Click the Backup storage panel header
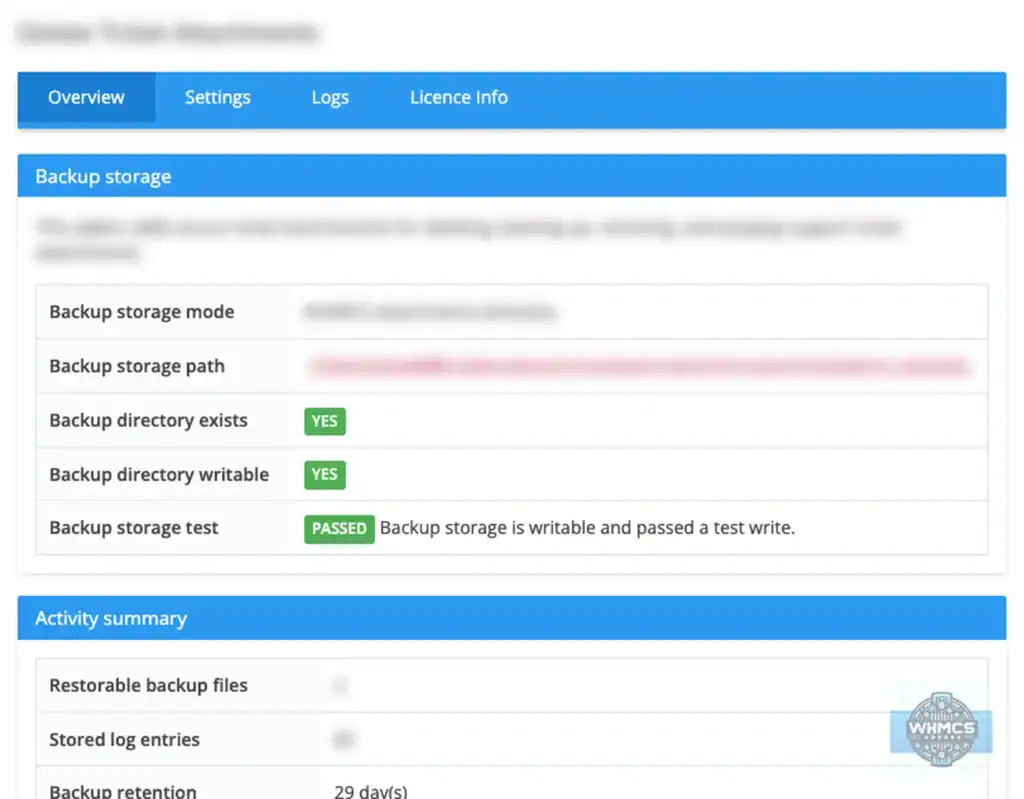Image resolution: width=1024 pixels, height=799 pixels. [x=511, y=176]
